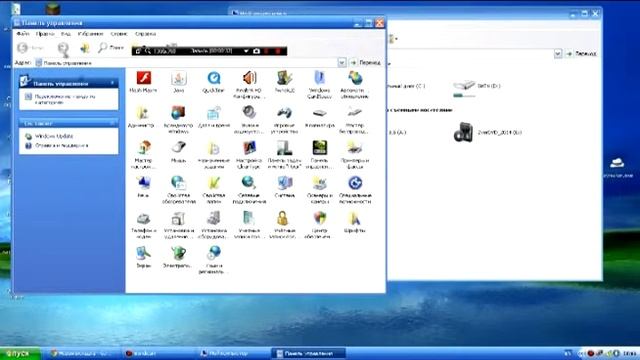
Task: Open the Файл menu
Action: [x=23, y=34]
